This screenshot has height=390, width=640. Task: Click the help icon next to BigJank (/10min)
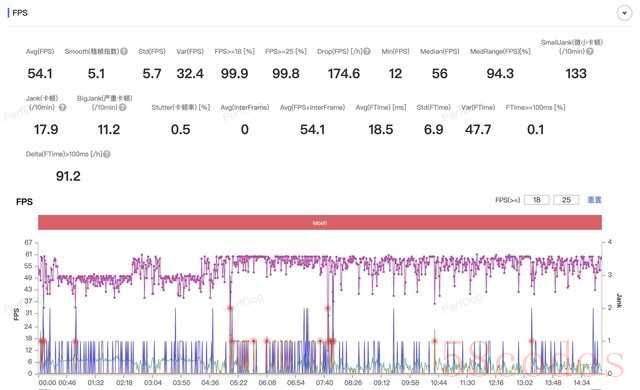[x=122, y=107]
